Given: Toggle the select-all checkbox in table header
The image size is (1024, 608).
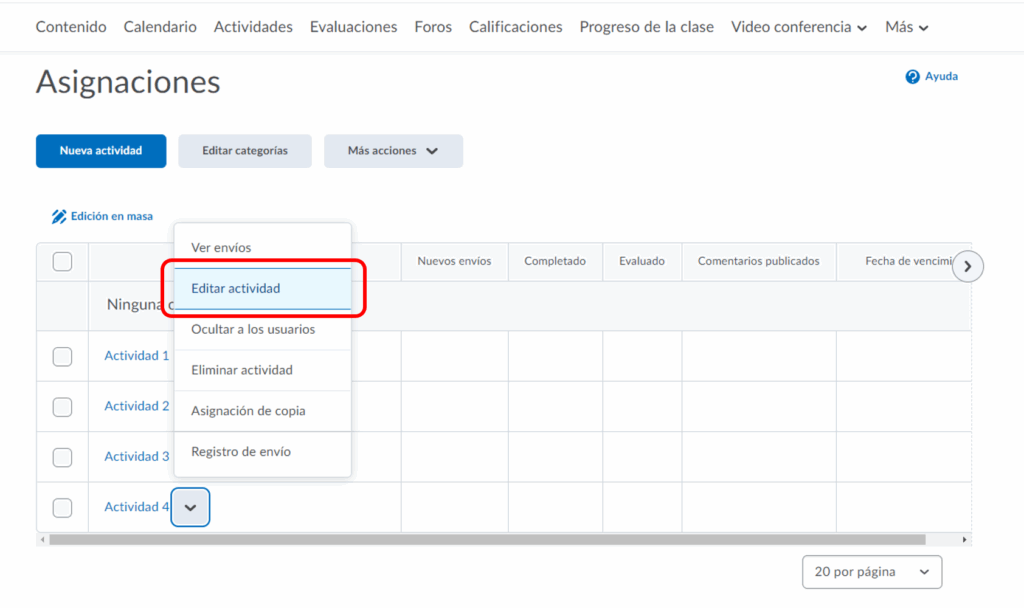Looking at the screenshot, I should coord(62,262).
